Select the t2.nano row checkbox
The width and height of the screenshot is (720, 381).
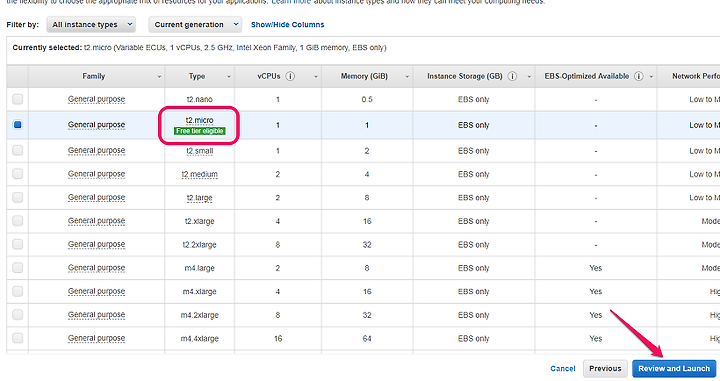point(17,99)
